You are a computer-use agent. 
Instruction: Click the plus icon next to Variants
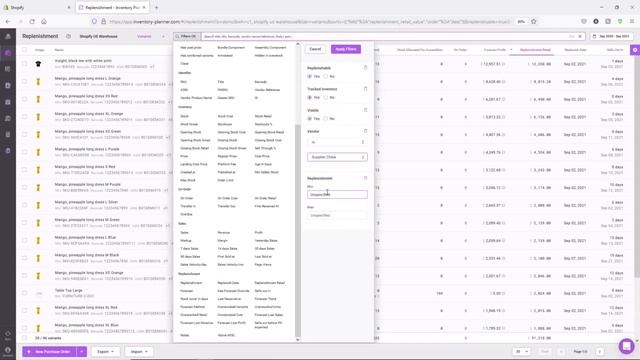click(163, 36)
